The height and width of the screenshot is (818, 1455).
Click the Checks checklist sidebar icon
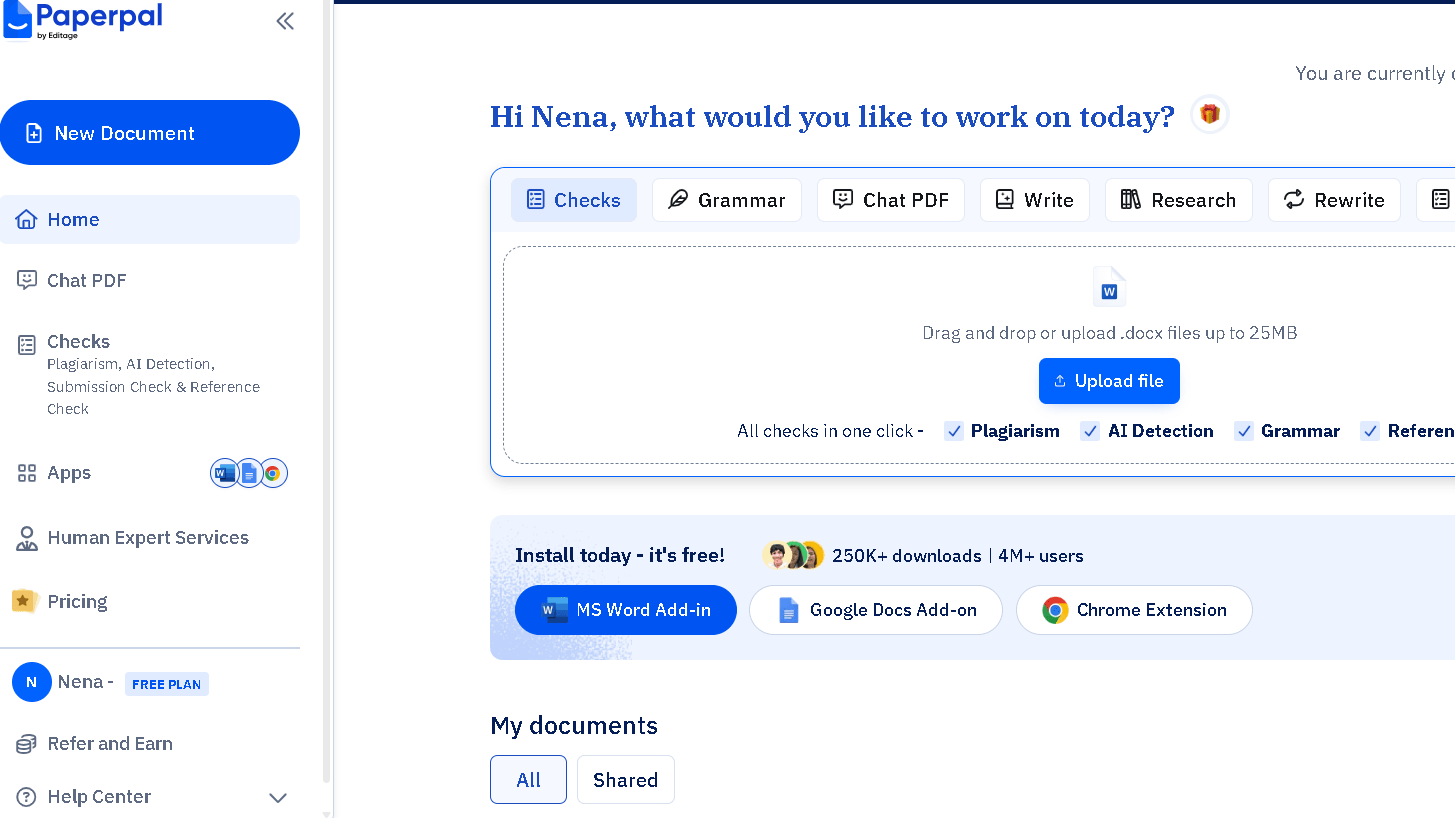(x=27, y=345)
